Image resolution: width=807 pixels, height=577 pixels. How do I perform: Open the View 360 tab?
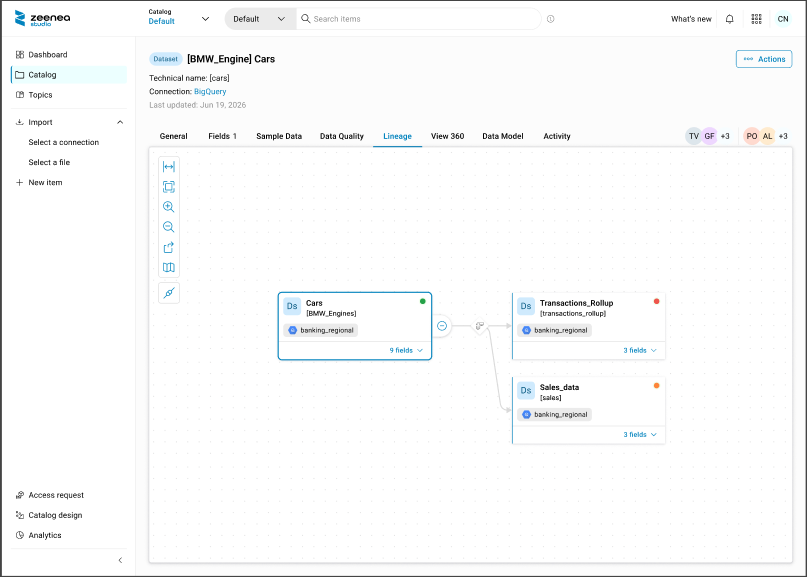[x=447, y=136]
